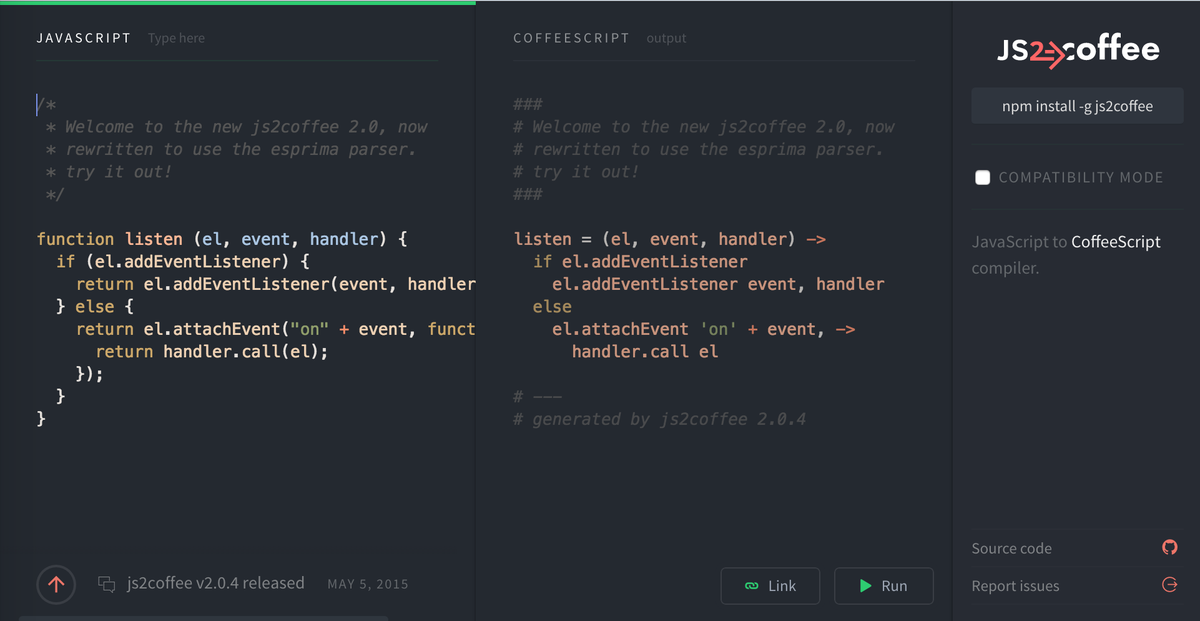Click the '} else {' line in JavaScript

(x=96, y=307)
